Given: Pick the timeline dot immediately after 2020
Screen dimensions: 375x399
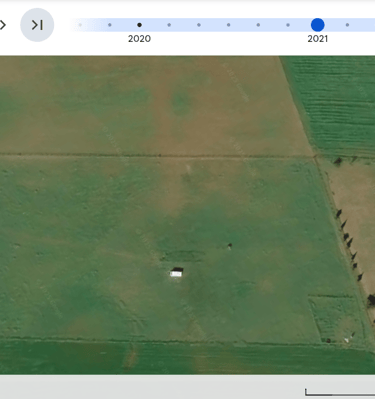Looking at the screenshot, I should 169,25.
